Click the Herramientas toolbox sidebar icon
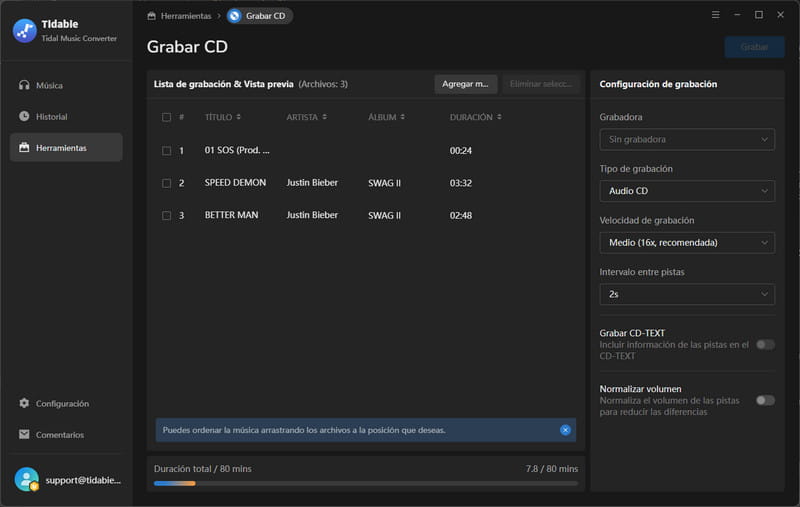This screenshot has height=507, width=800. pyautogui.click(x=24, y=147)
